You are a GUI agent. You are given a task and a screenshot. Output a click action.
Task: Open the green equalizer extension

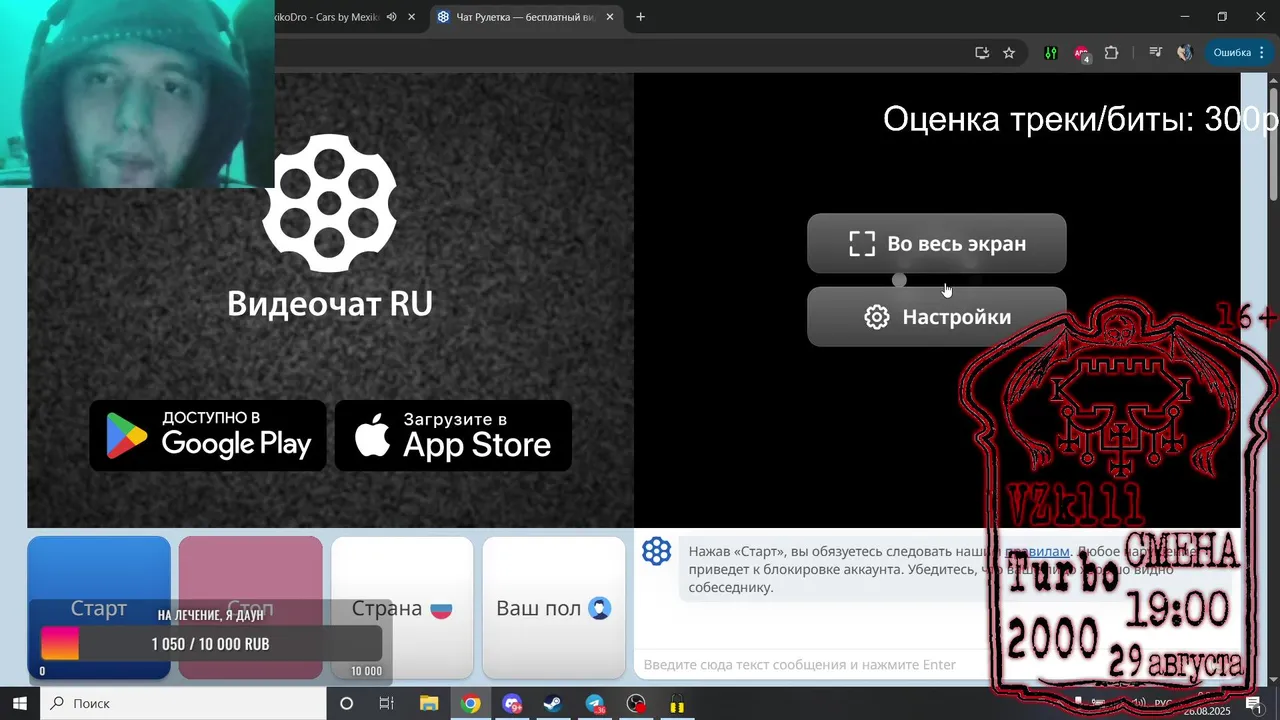(x=1051, y=53)
